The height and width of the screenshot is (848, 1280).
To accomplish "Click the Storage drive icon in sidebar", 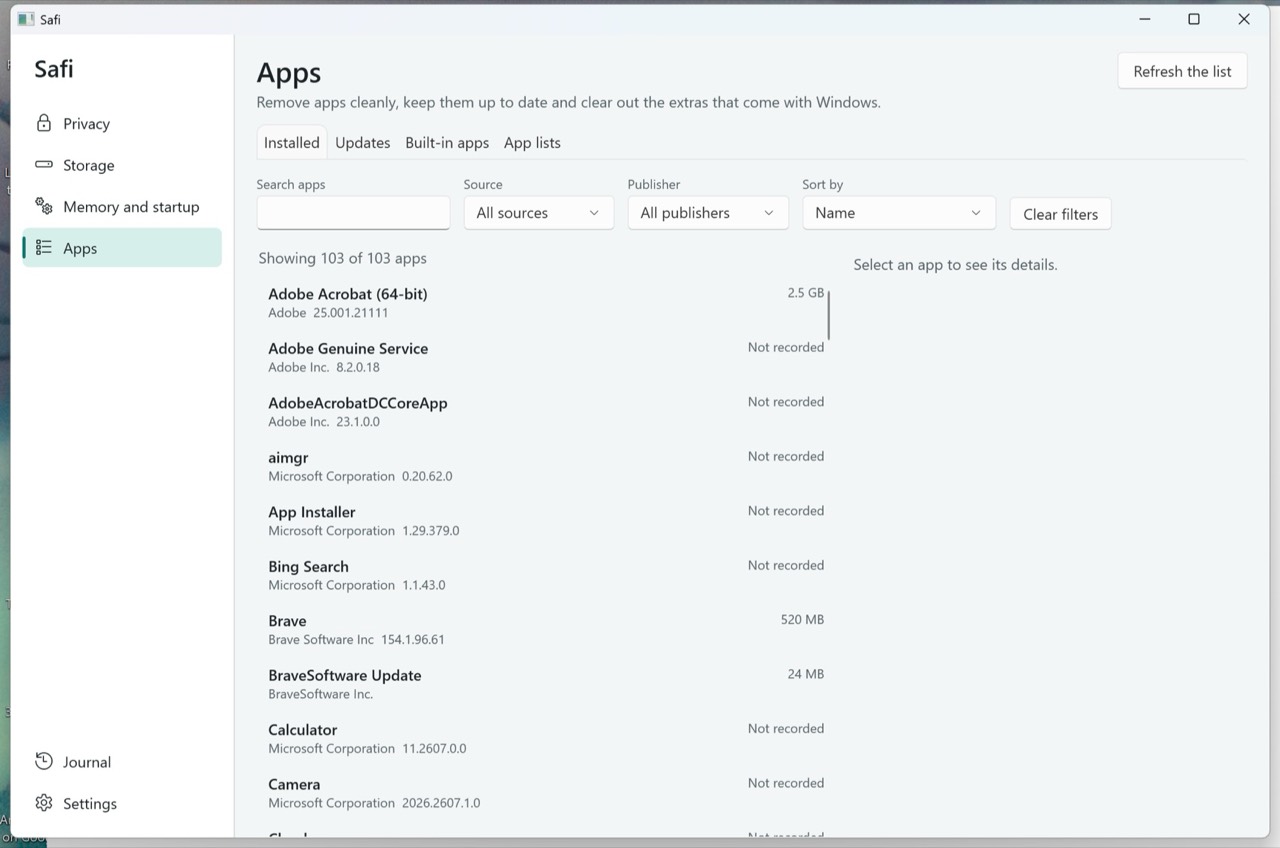I will pyautogui.click(x=44, y=165).
